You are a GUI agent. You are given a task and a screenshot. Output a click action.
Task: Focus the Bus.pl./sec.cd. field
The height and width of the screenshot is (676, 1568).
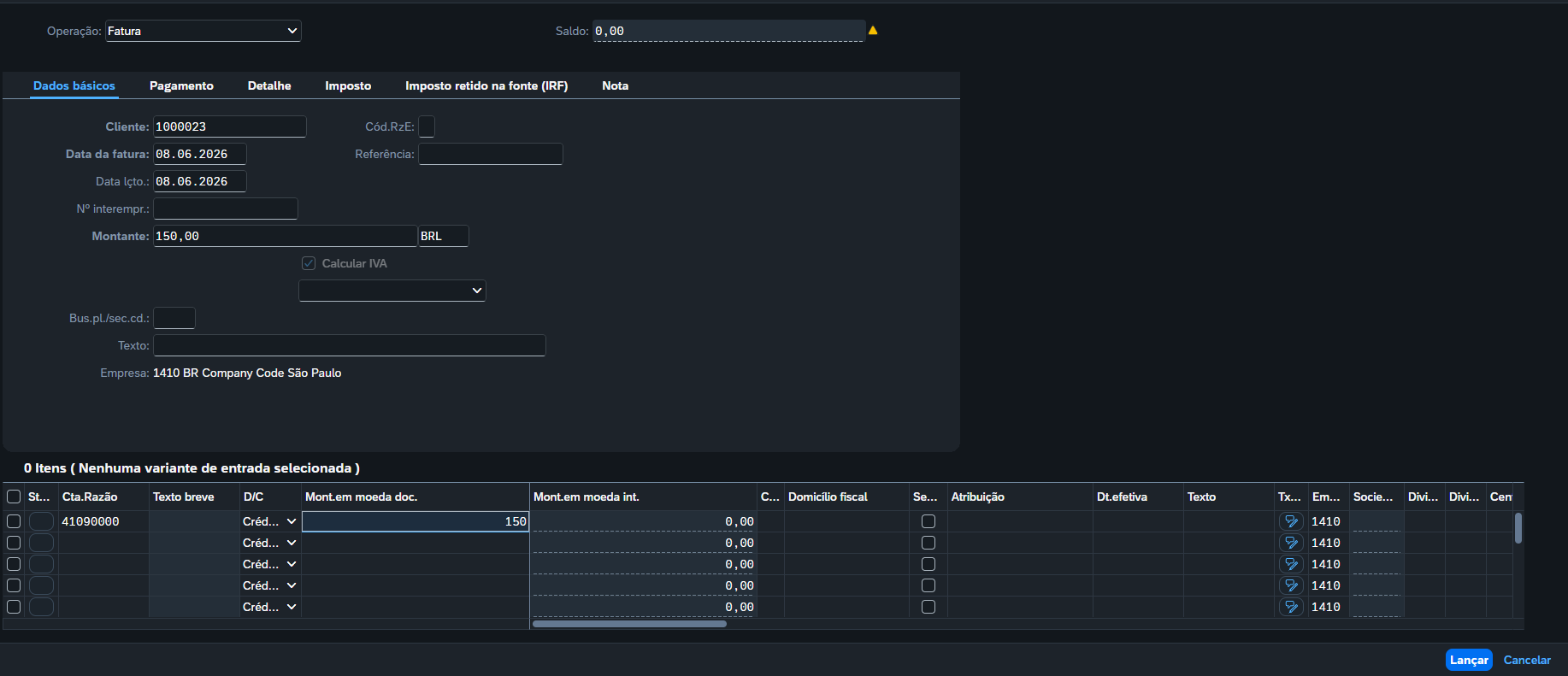[x=174, y=318]
